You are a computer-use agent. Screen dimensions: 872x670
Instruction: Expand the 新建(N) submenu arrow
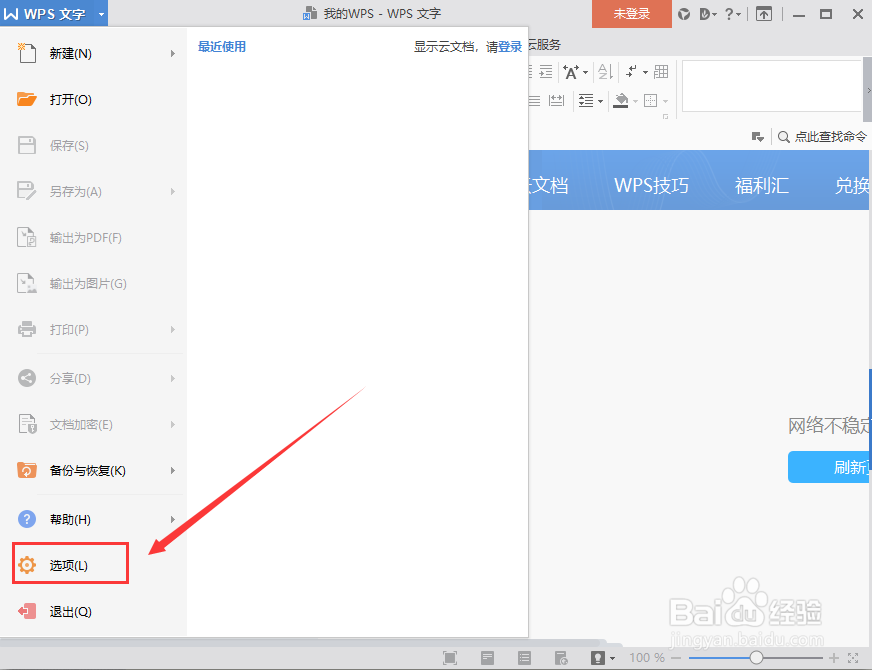pyautogui.click(x=173, y=53)
